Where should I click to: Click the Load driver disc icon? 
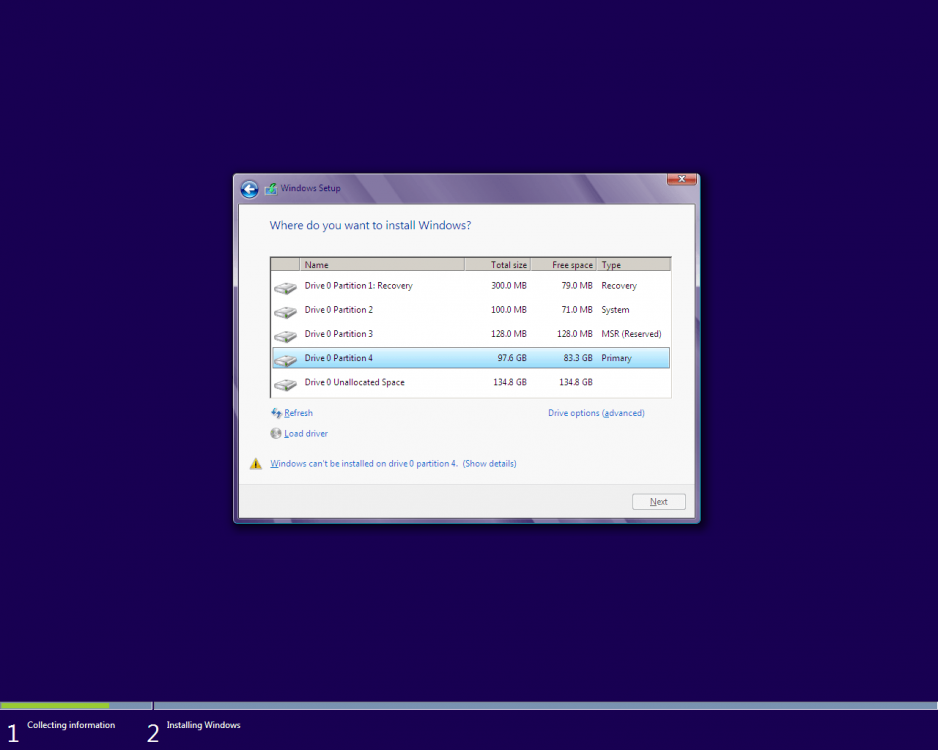coord(276,433)
